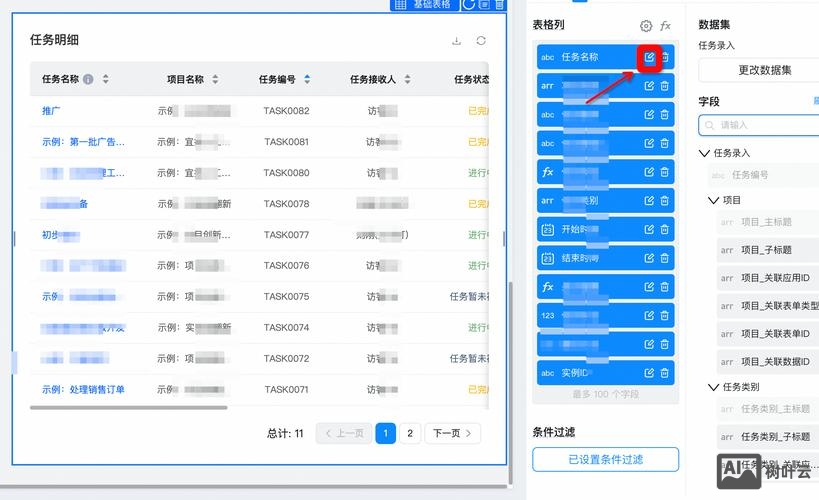
Task: Click cell TASK0078
Action: coord(286,204)
